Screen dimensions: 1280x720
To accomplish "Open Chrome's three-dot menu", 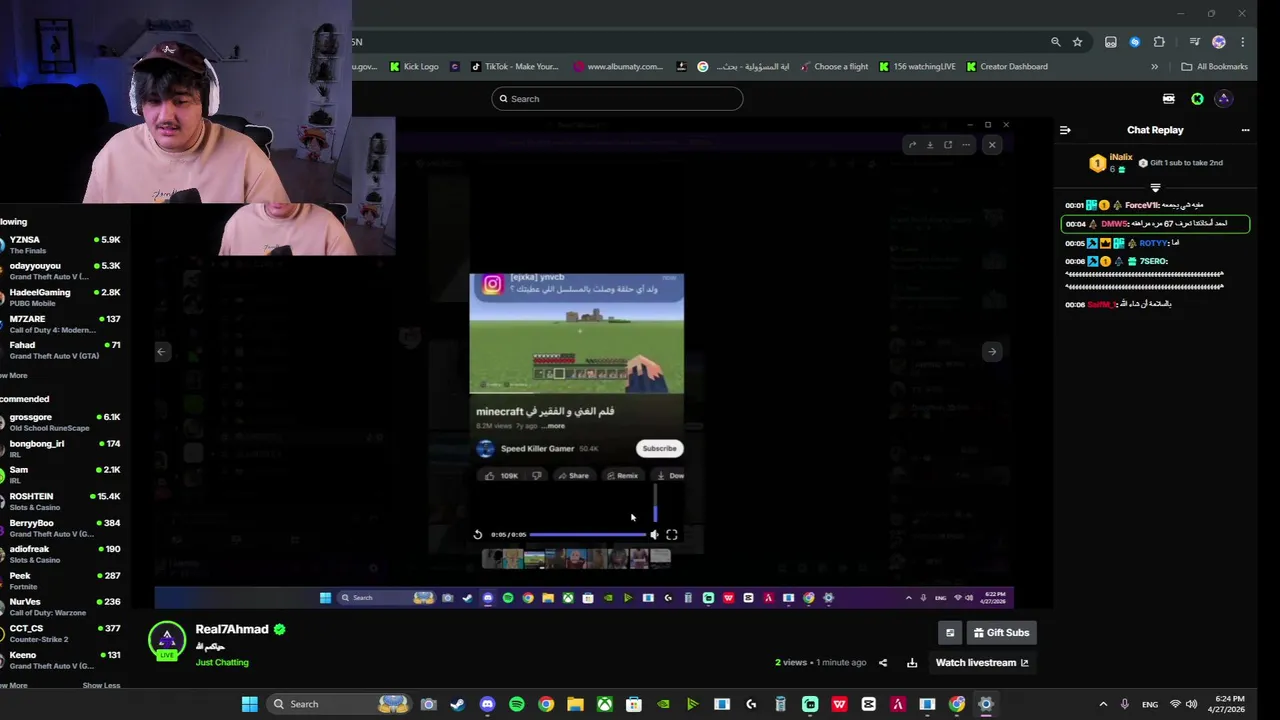I will [1242, 42].
